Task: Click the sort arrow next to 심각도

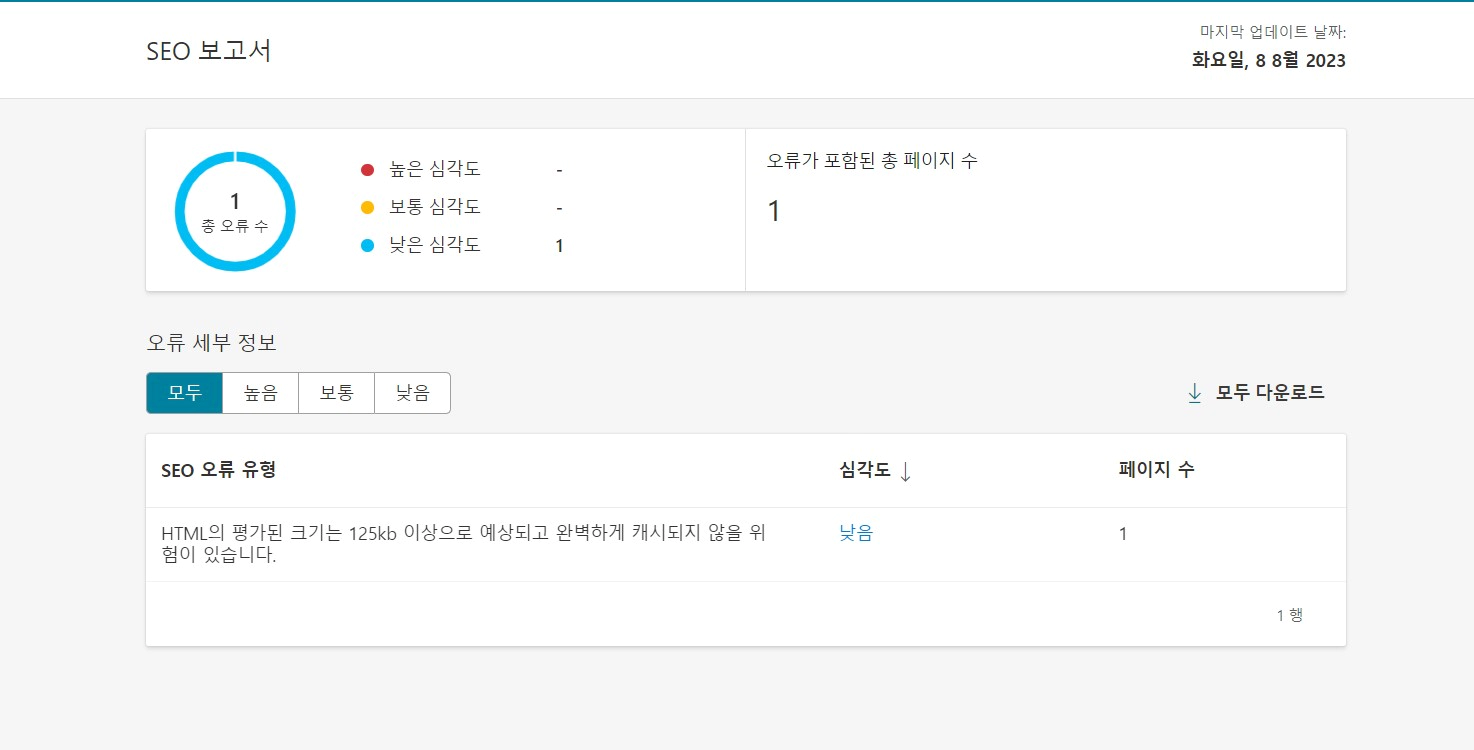Action: pos(907,471)
